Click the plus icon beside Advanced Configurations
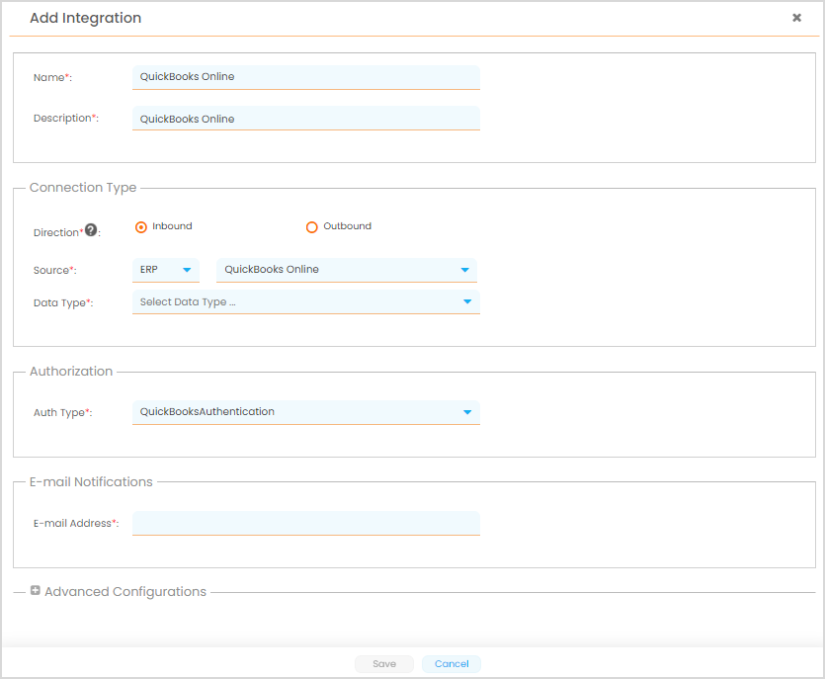The image size is (825, 679). tap(35, 591)
